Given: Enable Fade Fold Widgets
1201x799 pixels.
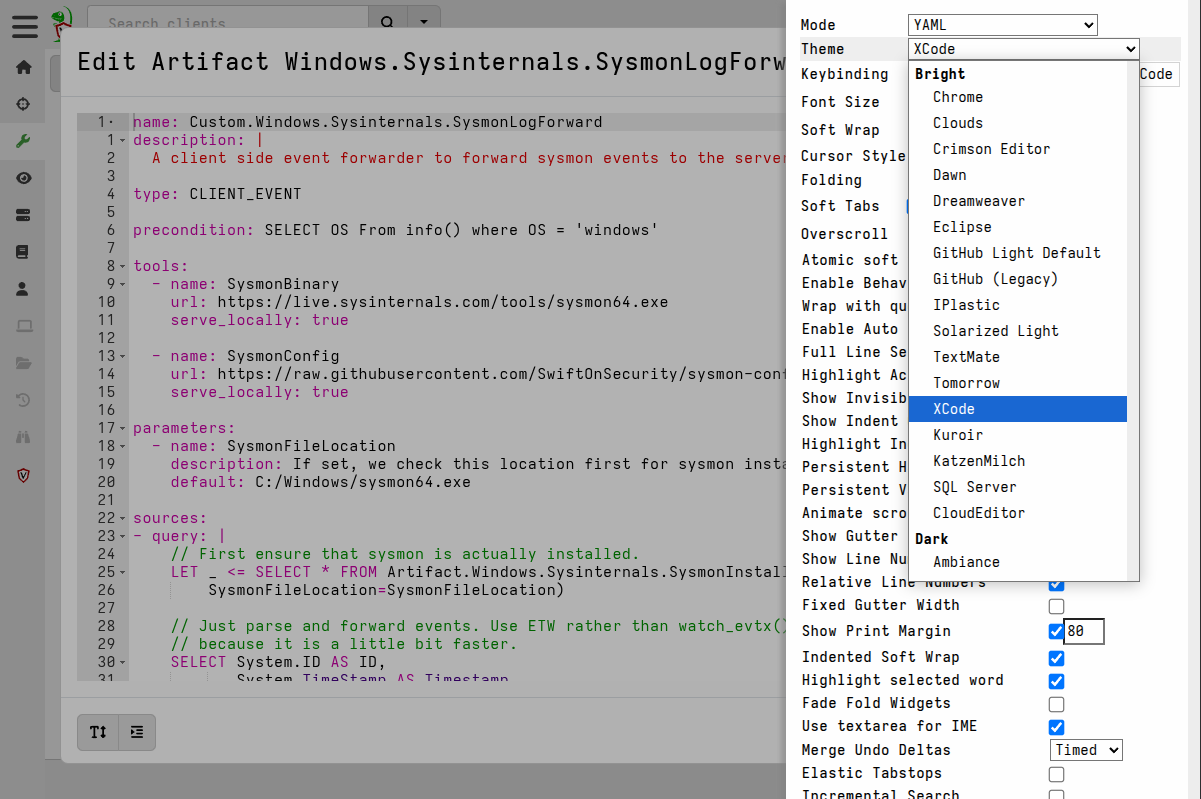Looking at the screenshot, I should 1057,704.
